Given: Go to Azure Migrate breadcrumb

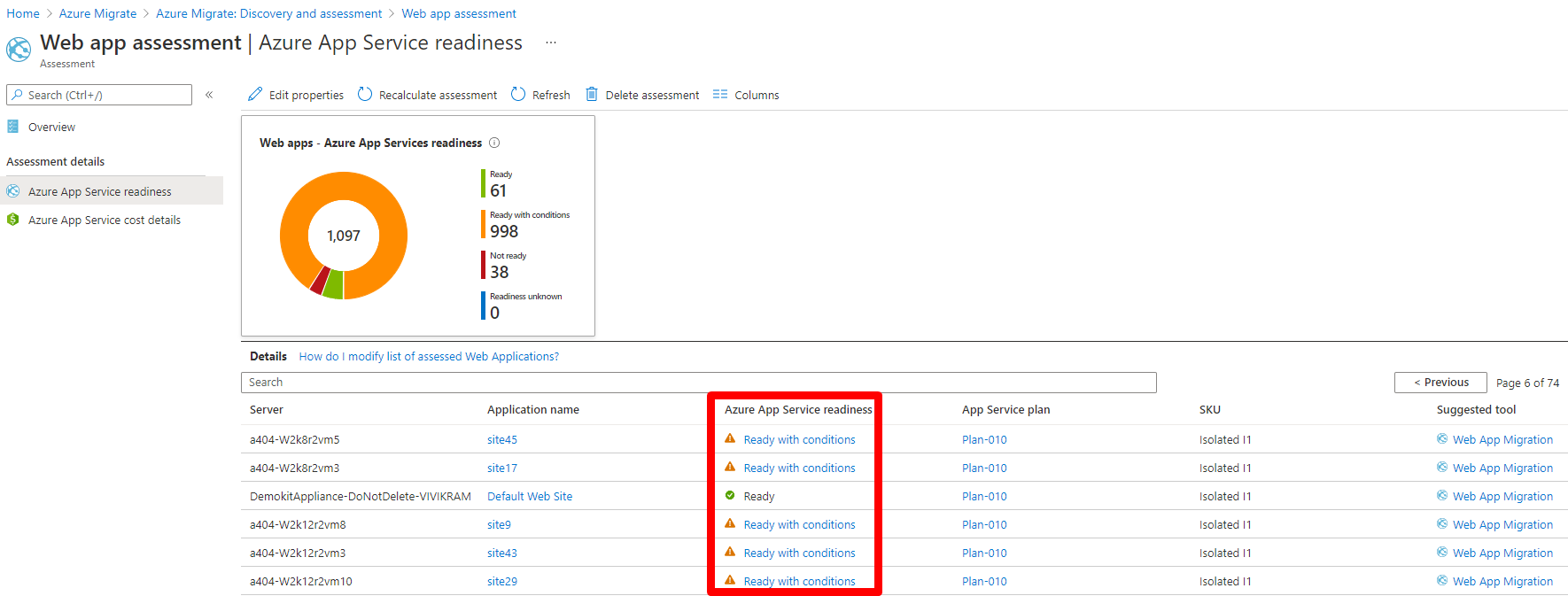Looking at the screenshot, I should (x=97, y=13).
